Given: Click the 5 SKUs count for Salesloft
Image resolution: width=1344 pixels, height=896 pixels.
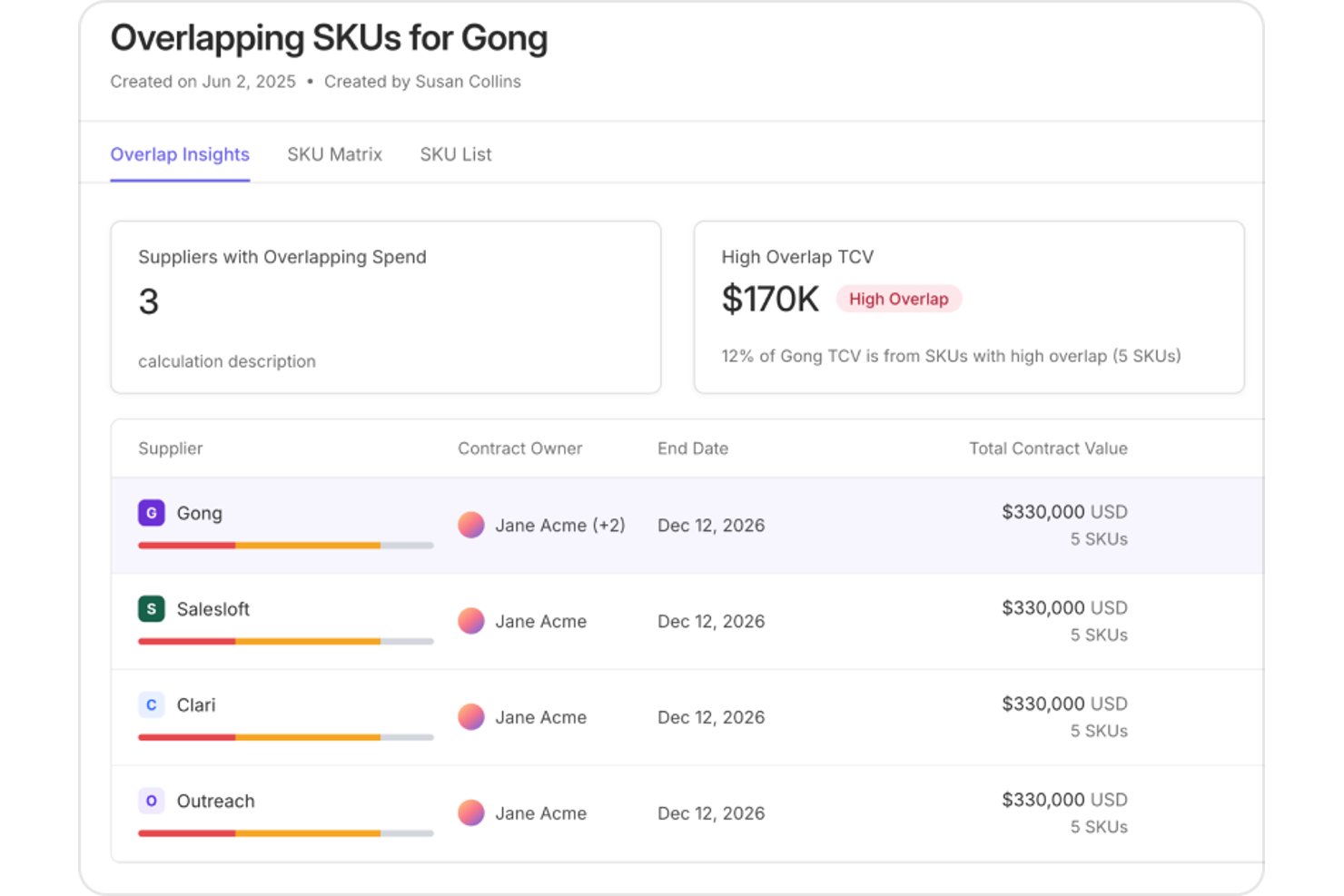Looking at the screenshot, I should pyautogui.click(x=1099, y=635).
